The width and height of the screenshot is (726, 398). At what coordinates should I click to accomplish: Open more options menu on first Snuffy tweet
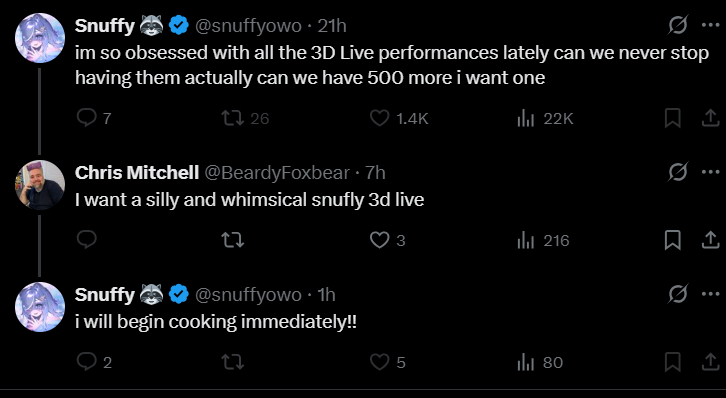coord(710,25)
